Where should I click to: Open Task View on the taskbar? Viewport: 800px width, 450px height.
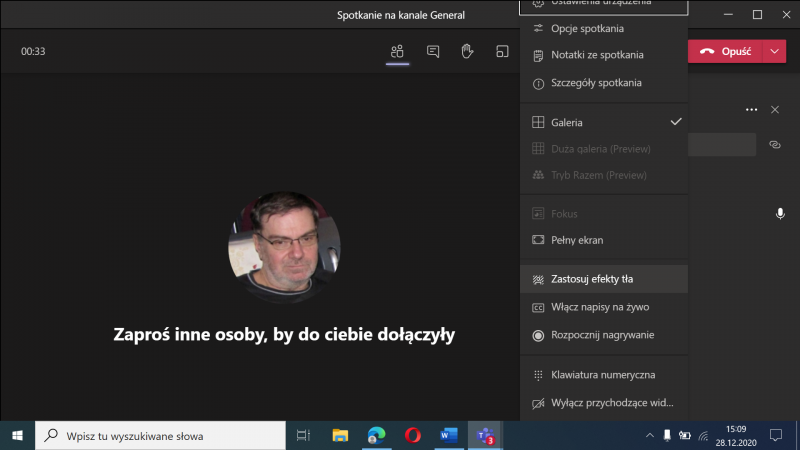303,436
